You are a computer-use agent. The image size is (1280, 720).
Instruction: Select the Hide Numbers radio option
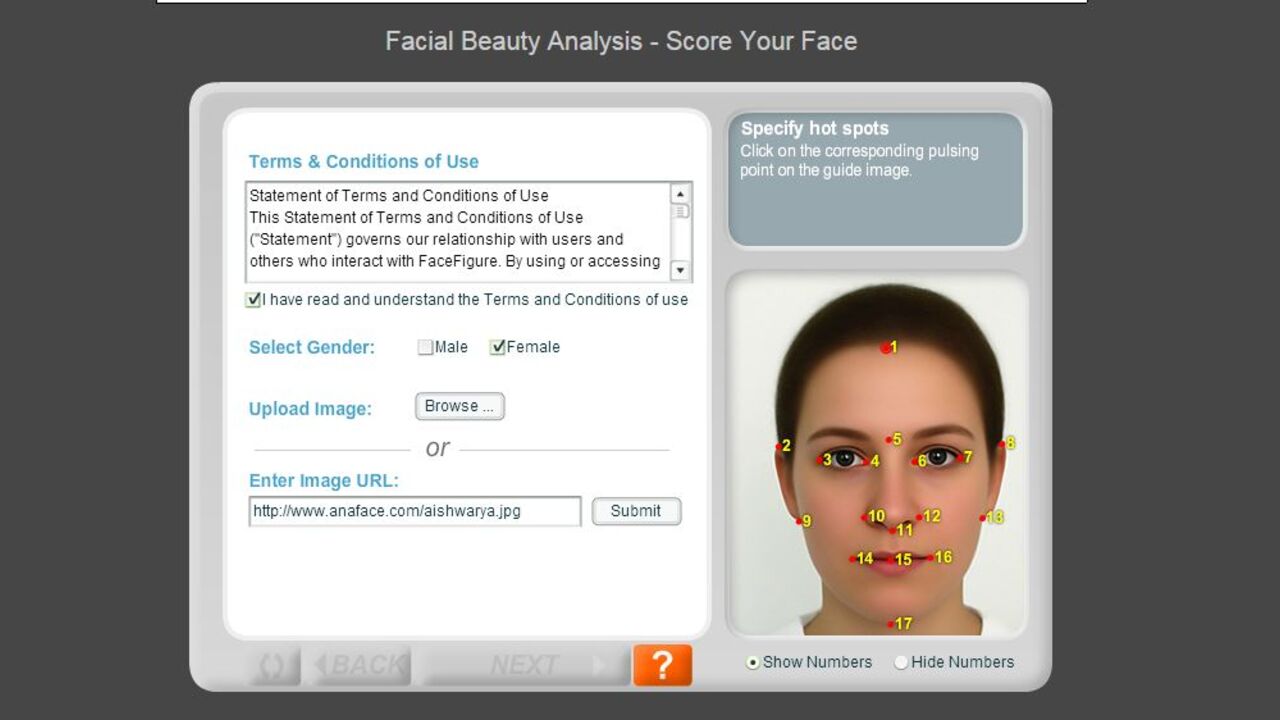[901, 662]
